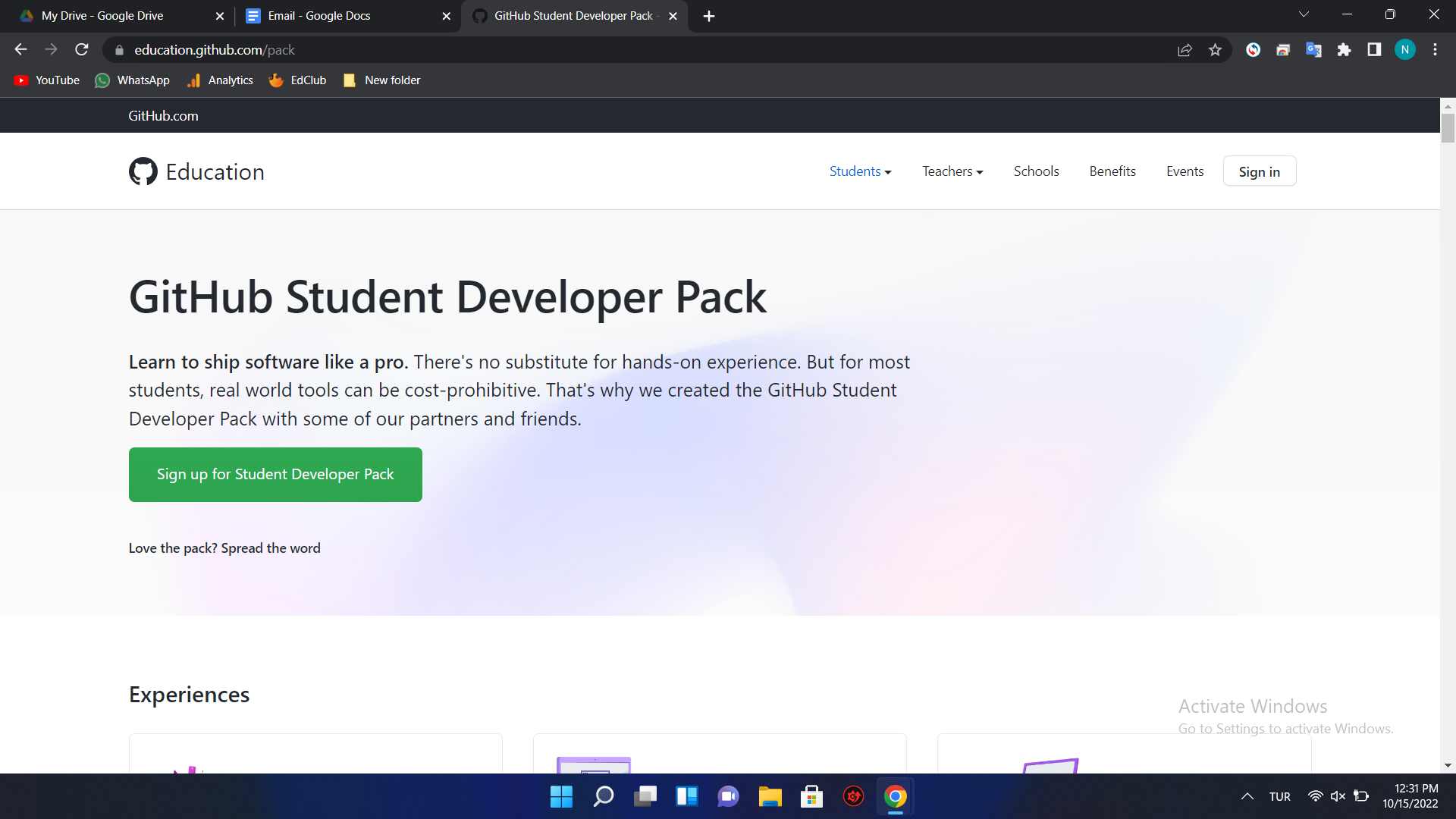Open the Schools navigation link

[1036, 171]
